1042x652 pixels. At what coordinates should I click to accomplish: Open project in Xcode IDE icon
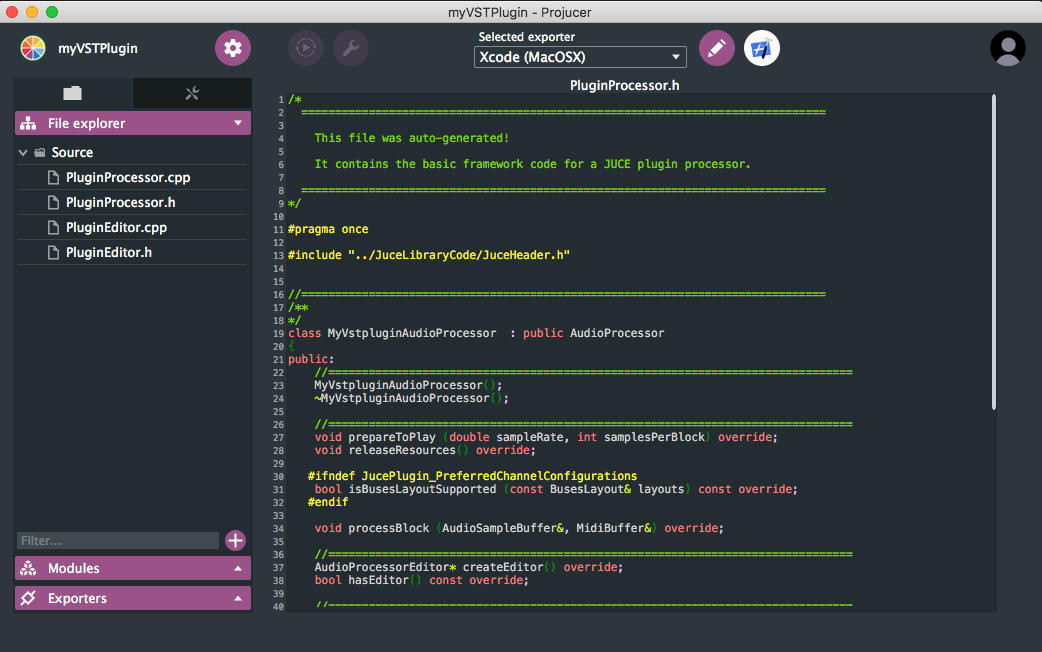(762, 48)
